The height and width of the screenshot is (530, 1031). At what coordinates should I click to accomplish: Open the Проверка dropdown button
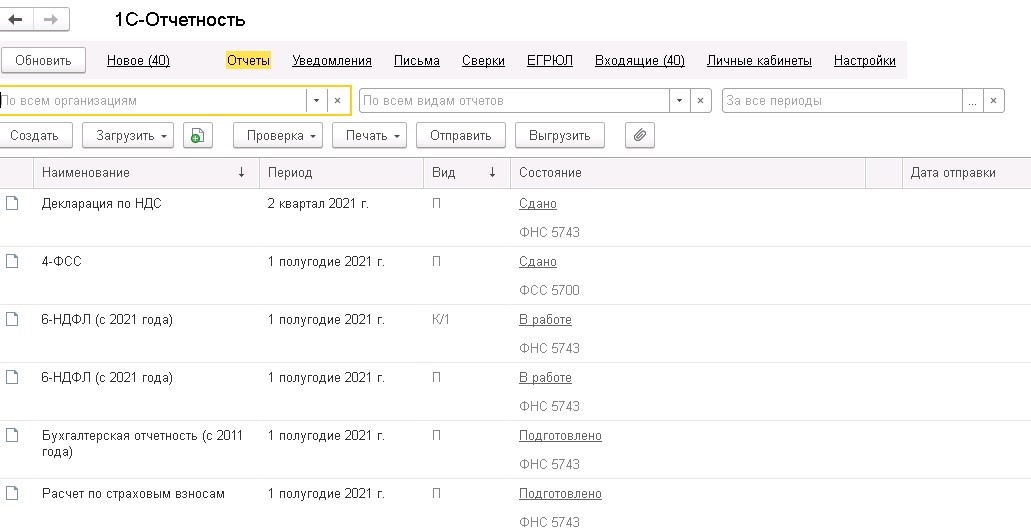click(278, 135)
